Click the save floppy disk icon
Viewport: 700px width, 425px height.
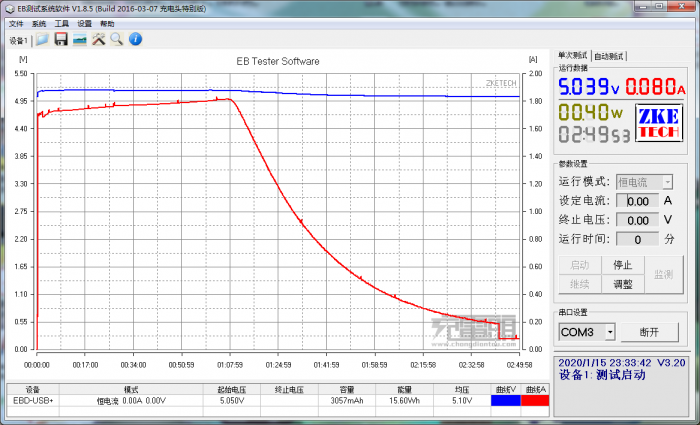pyautogui.click(x=61, y=39)
